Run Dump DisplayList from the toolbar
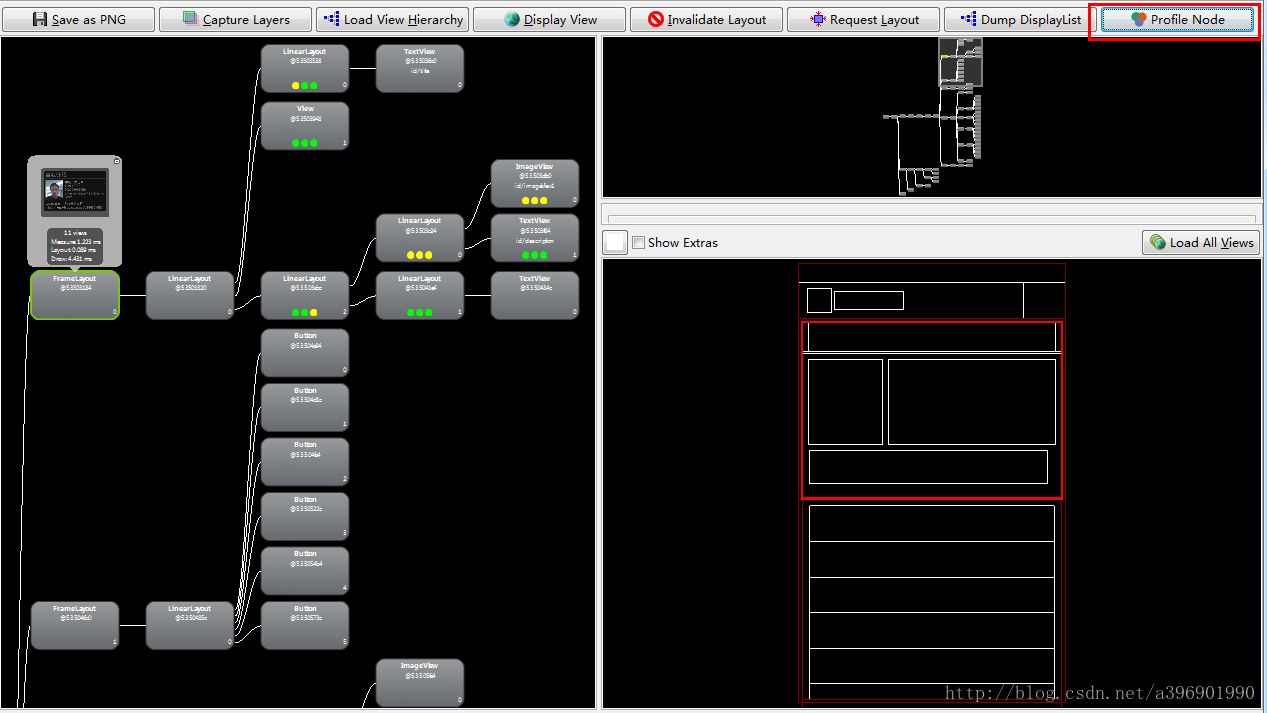The width and height of the screenshot is (1267, 713). [1020, 19]
